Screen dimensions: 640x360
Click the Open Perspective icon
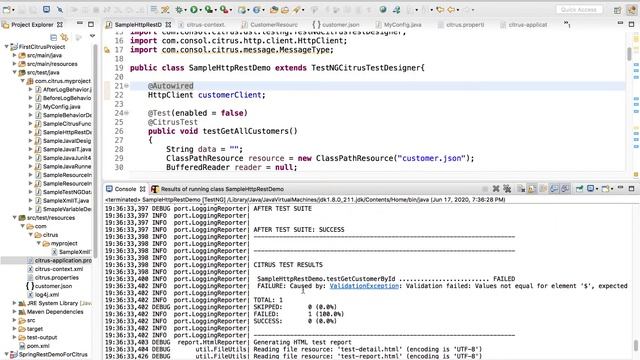pyautogui.click(x=618, y=10)
